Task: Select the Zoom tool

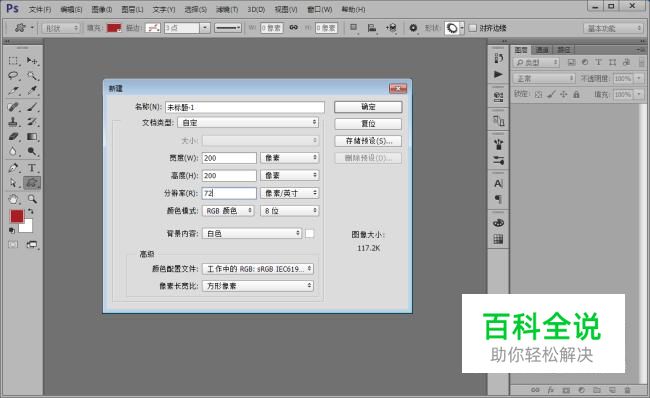Action: [x=32, y=199]
